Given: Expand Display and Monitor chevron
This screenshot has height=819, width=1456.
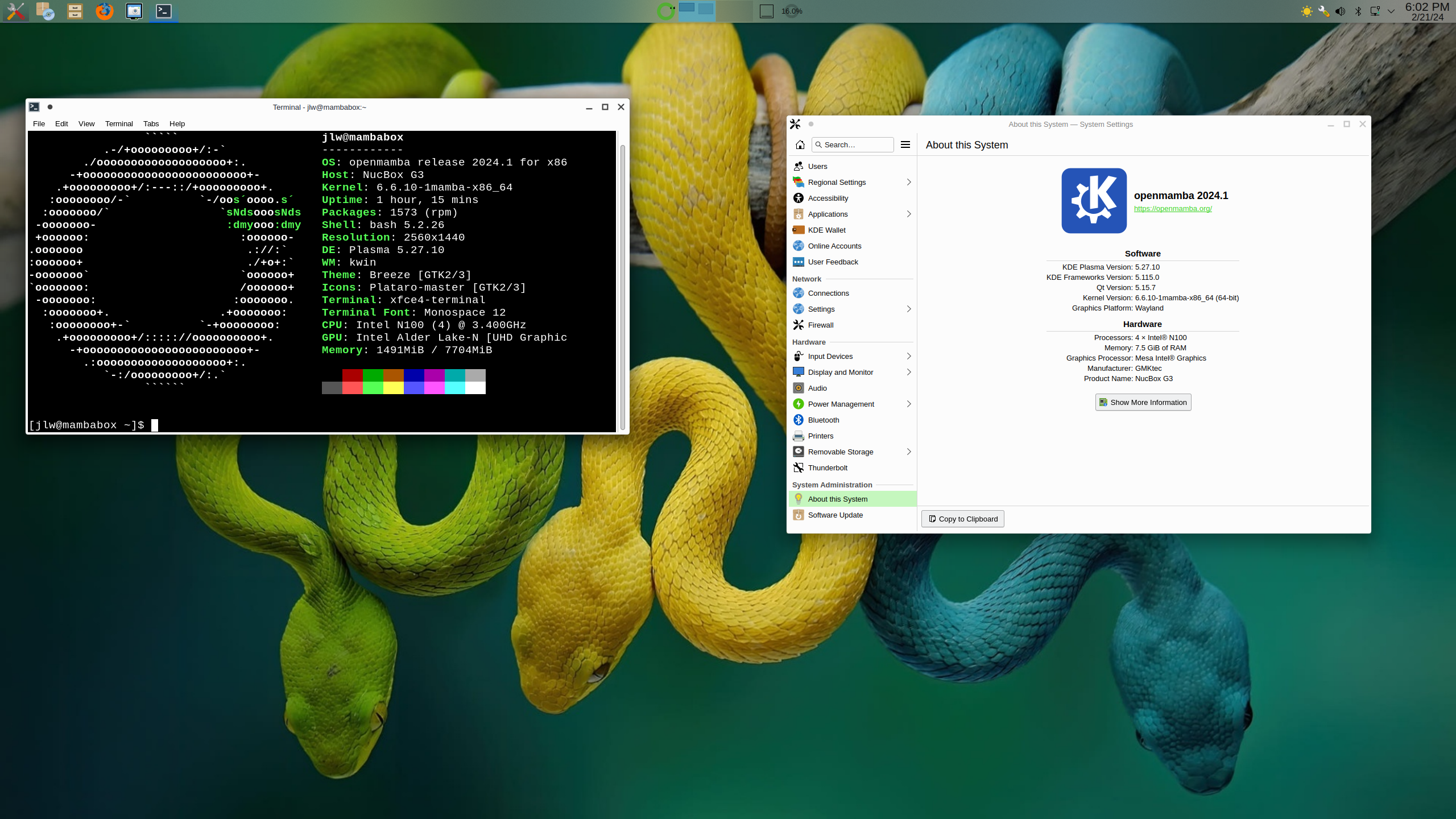Looking at the screenshot, I should click(908, 372).
